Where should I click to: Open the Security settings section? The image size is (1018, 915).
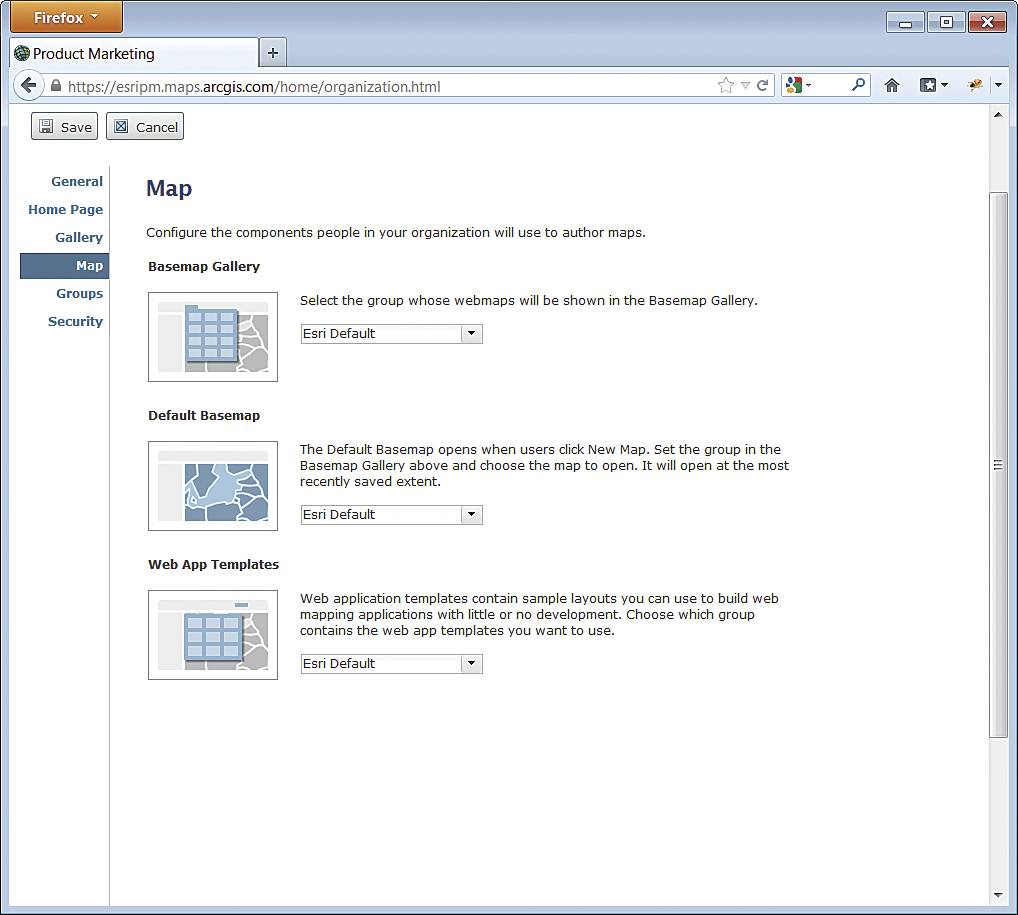[75, 321]
